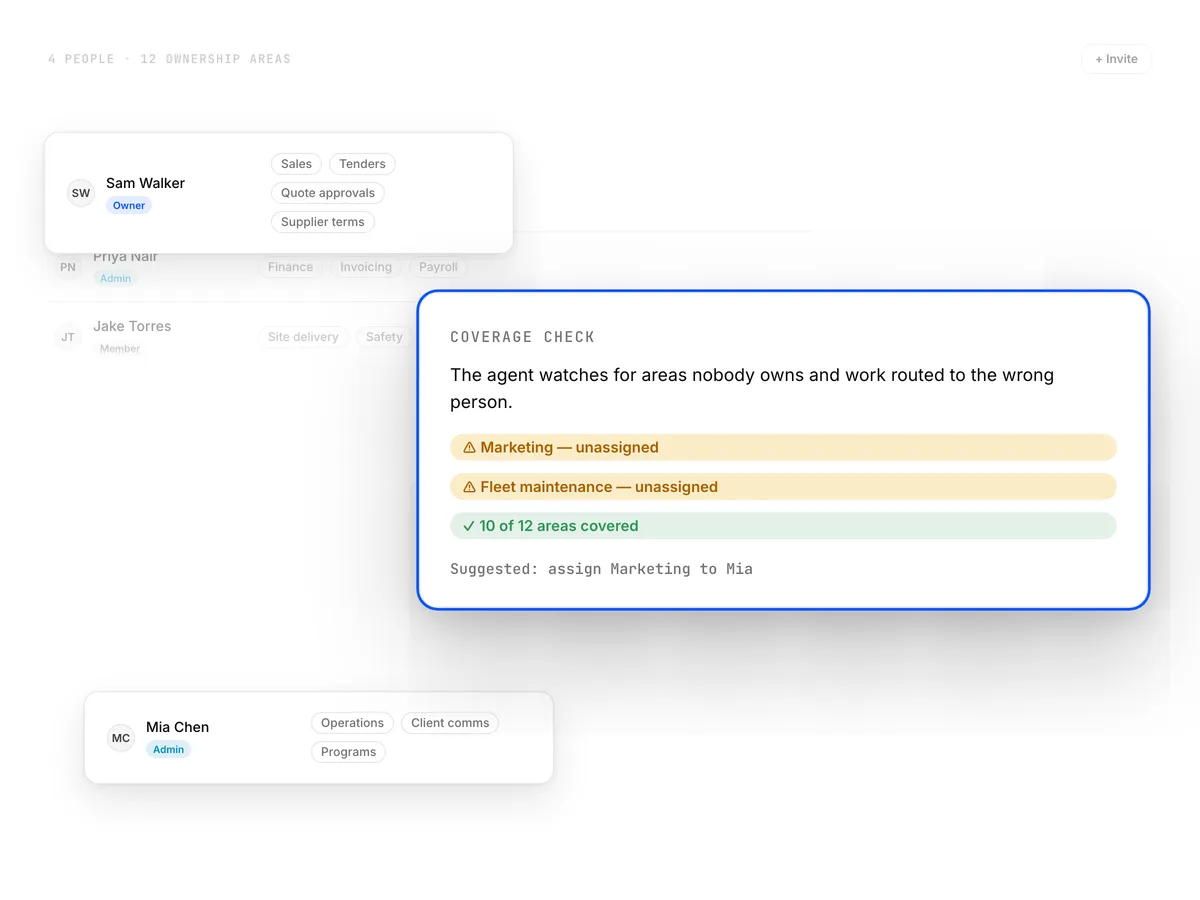Open Mia Chen's MC avatar
The image size is (1200, 900).
coord(121,738)
